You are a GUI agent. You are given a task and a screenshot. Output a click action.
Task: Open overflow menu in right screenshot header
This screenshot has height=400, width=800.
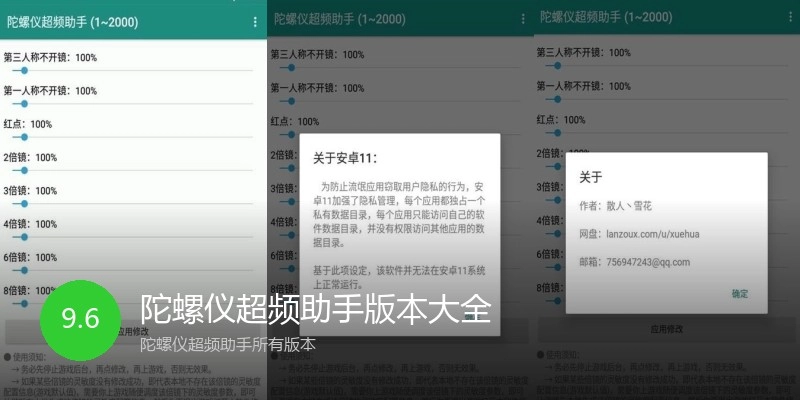click(790, 17)
